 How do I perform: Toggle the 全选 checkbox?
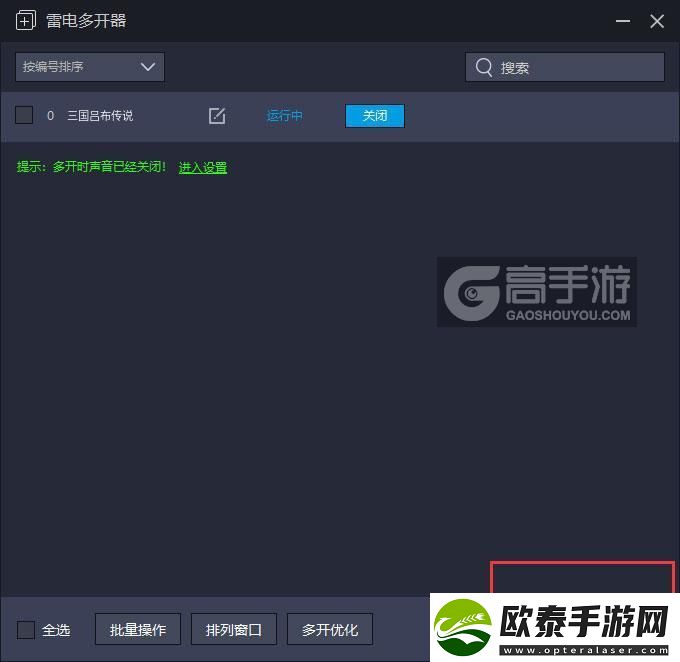tap(26, 629)
